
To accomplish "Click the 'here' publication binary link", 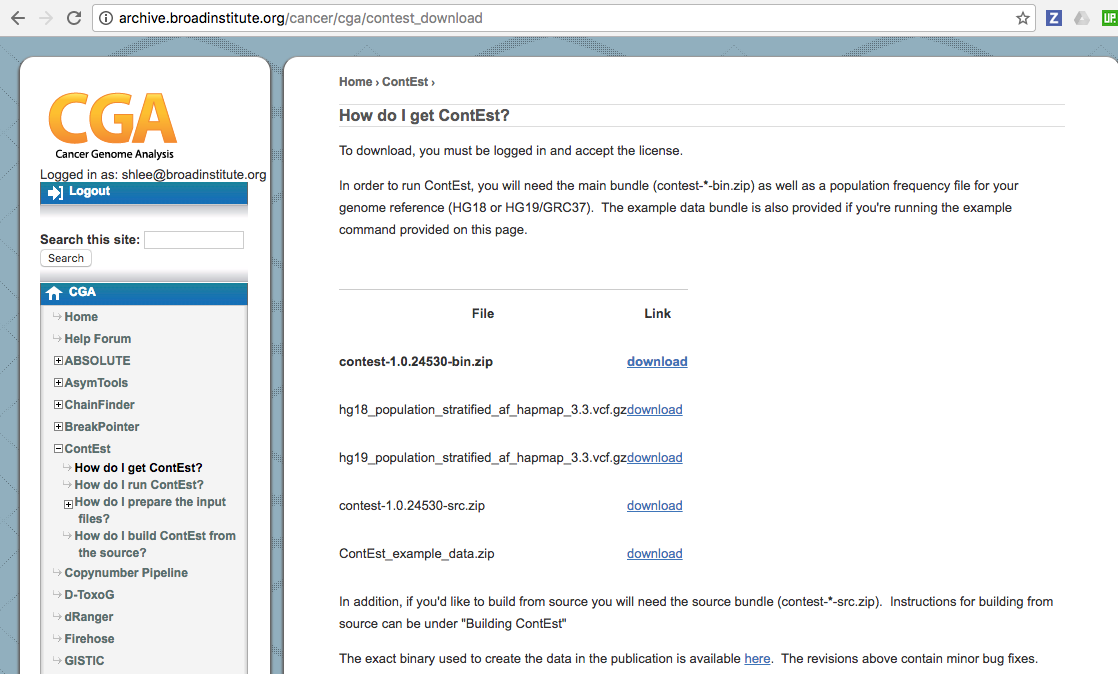I will click(757, 658).
